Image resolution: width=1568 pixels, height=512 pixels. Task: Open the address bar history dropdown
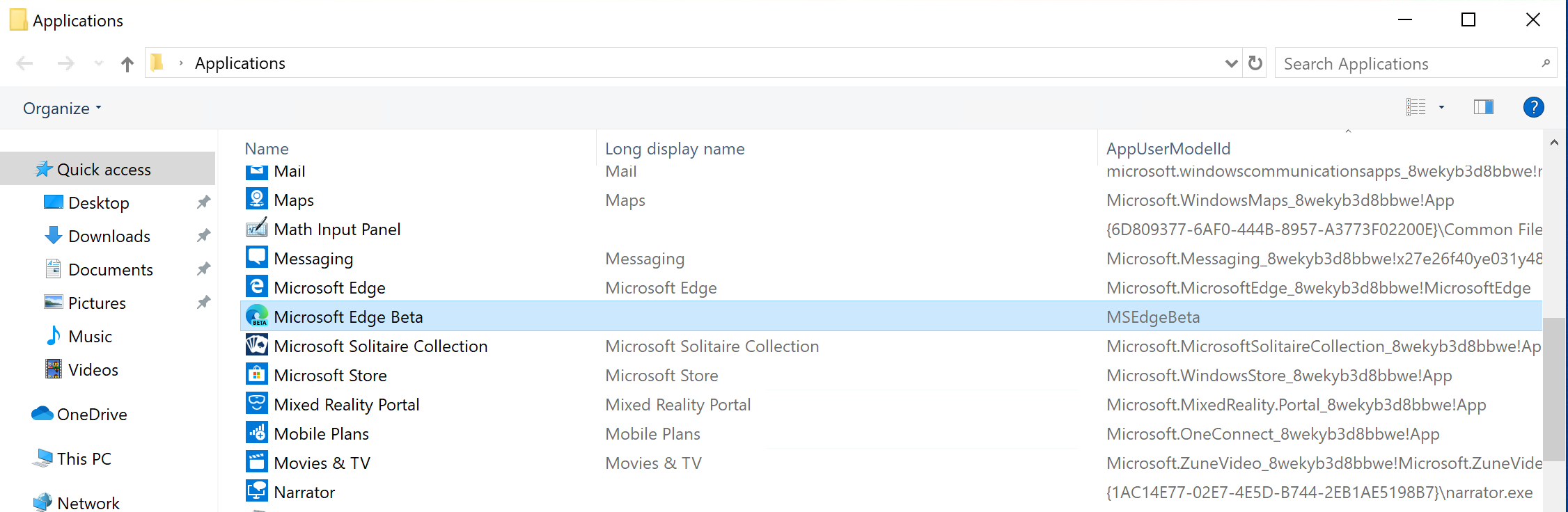pos(1231,63)
